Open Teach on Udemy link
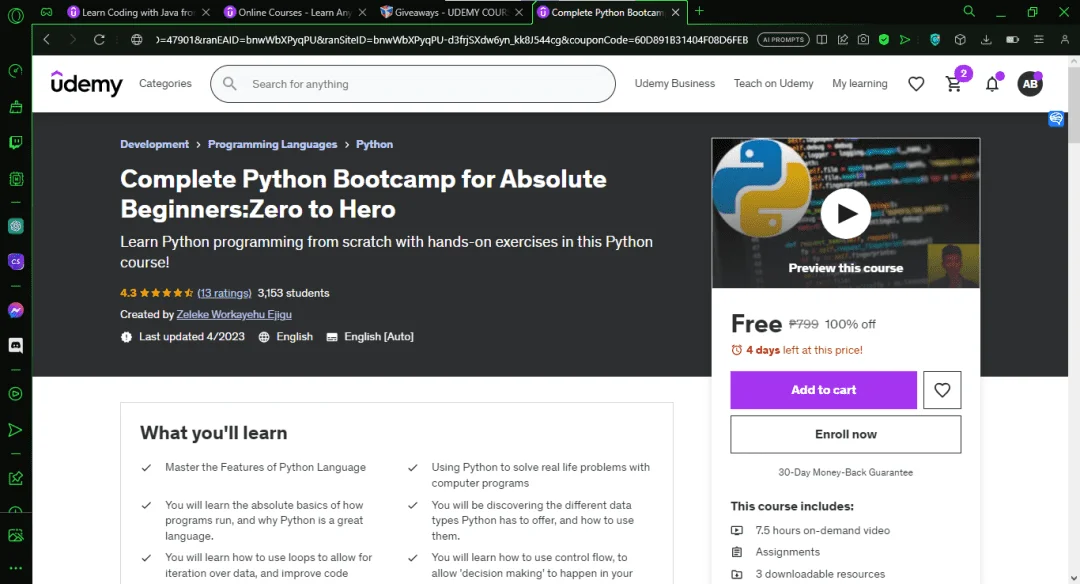Viewport: 1080px width, 584px height. click(773, 83)
